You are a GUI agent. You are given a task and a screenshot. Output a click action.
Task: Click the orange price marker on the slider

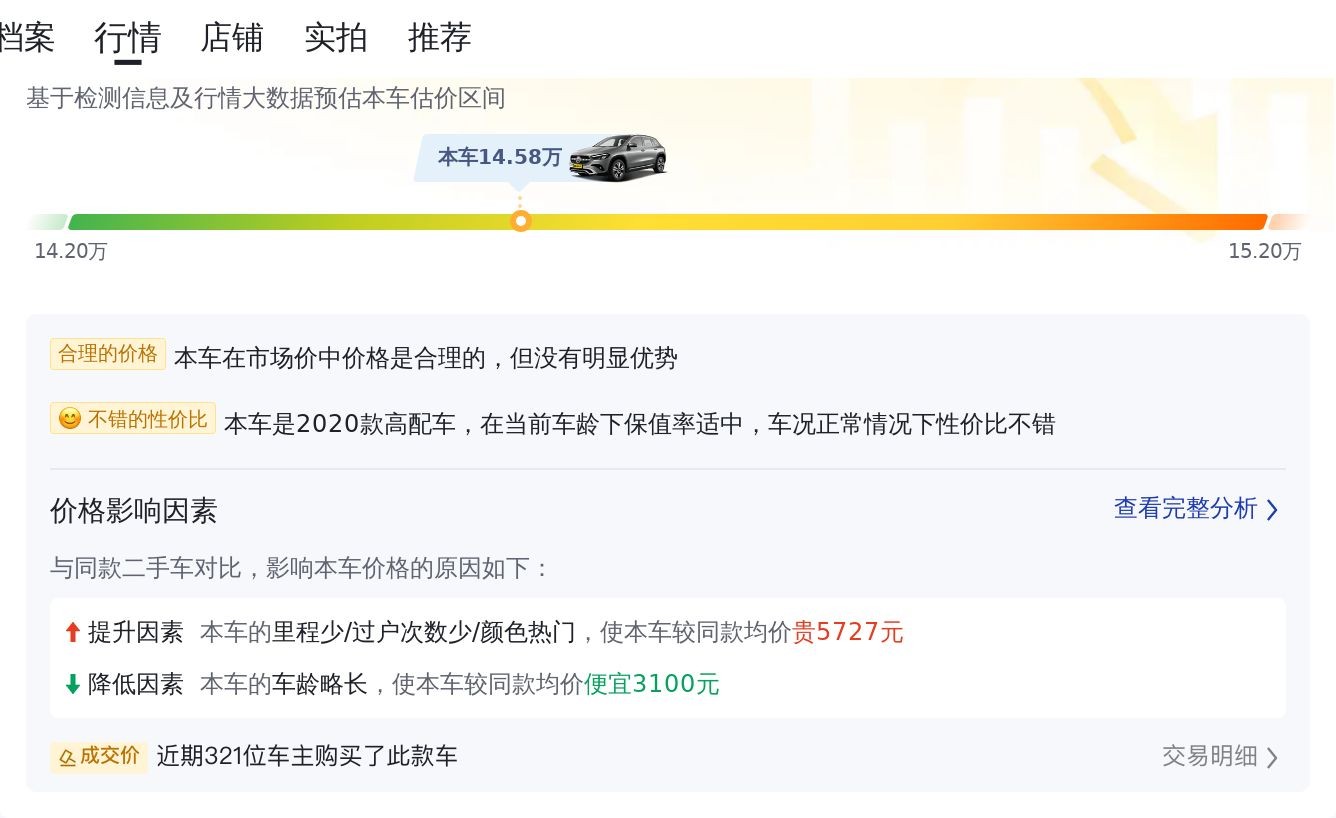520,221
